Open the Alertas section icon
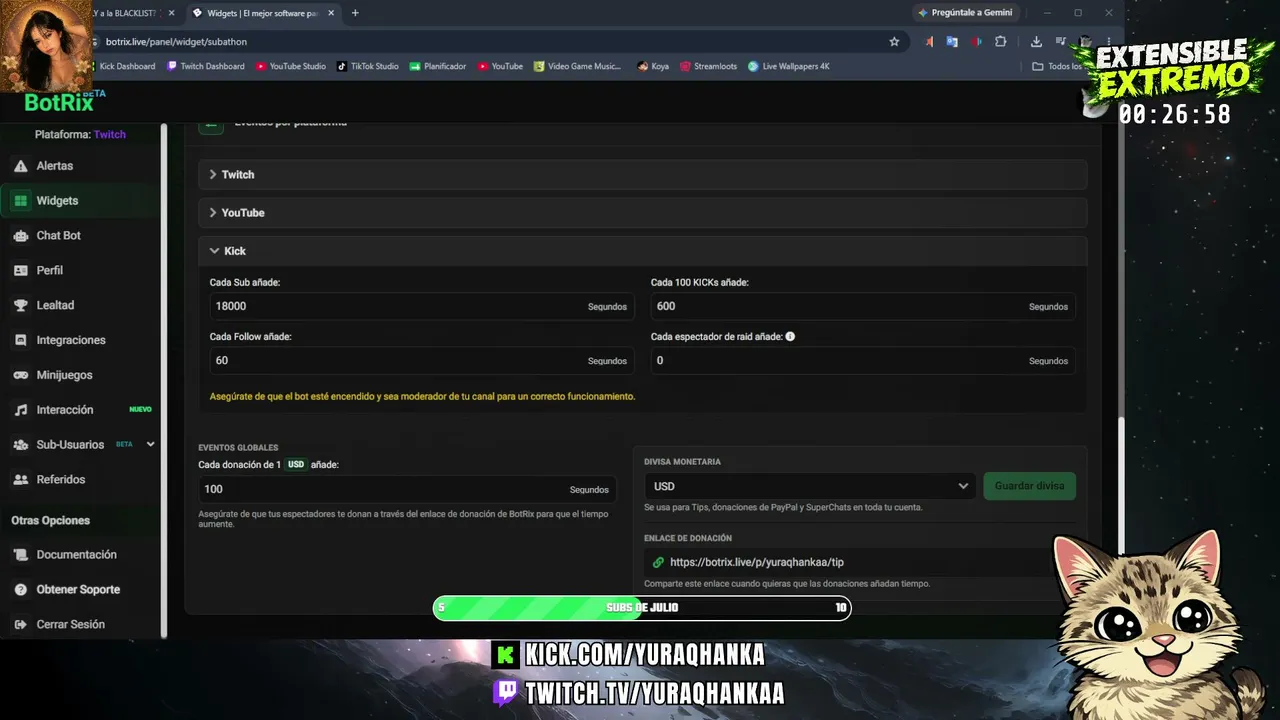Image resolution: width=1280 pixels, height=720 pixels. [x=20, y=166]
